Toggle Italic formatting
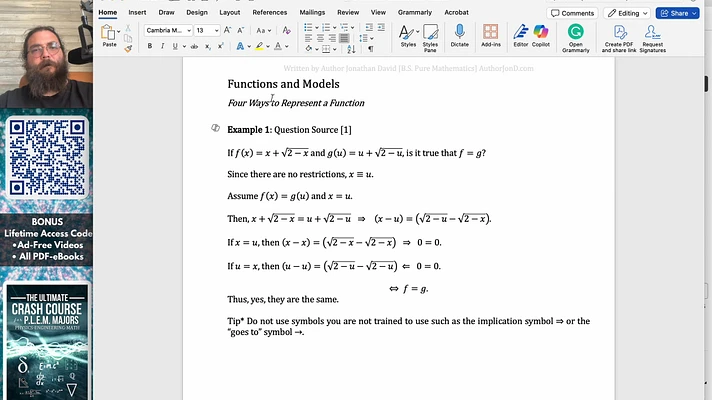Viewport: 712px width, 400px height. (x=162, y=46)
